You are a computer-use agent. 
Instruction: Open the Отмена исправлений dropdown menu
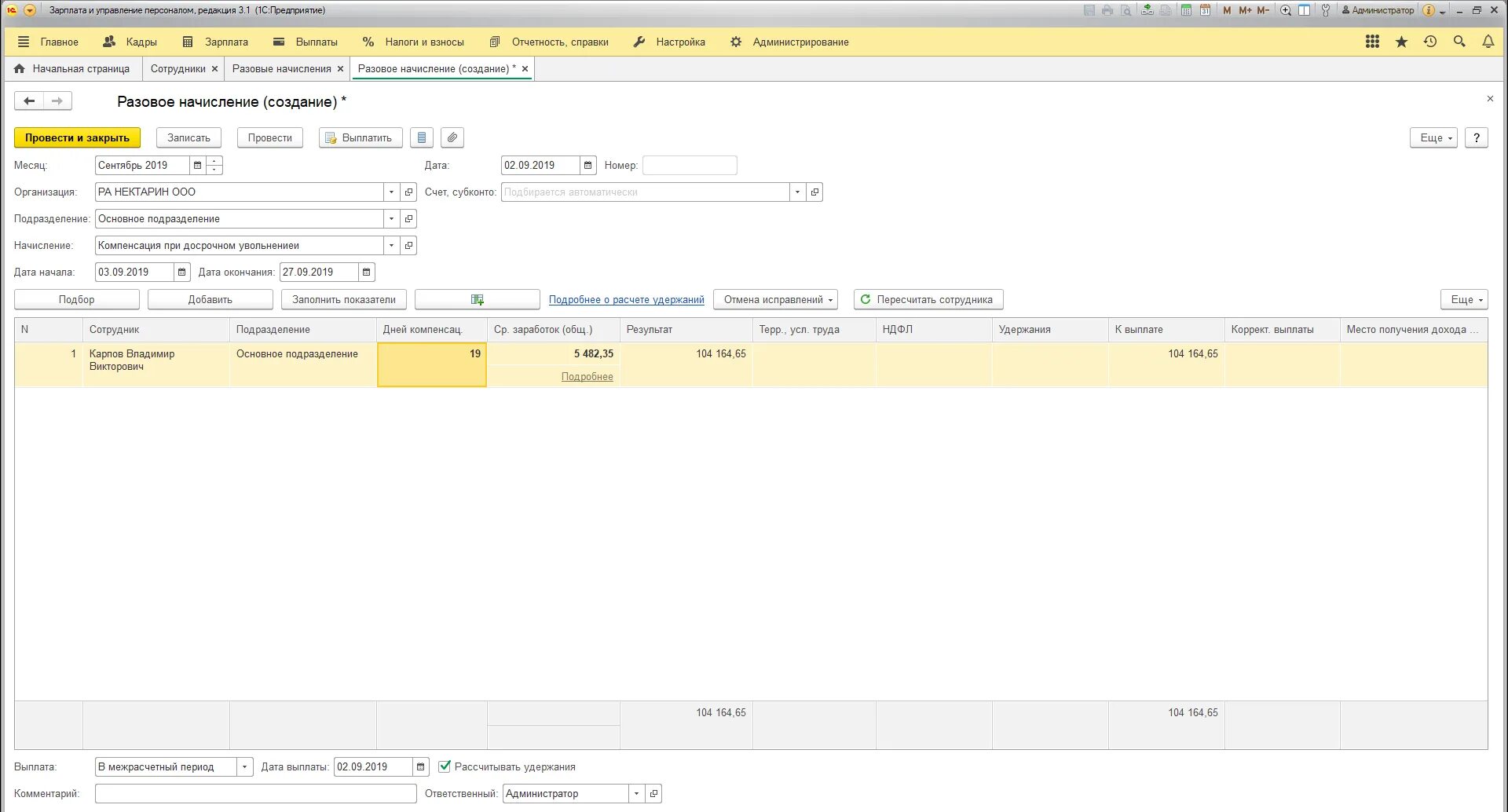click(776, 299)
